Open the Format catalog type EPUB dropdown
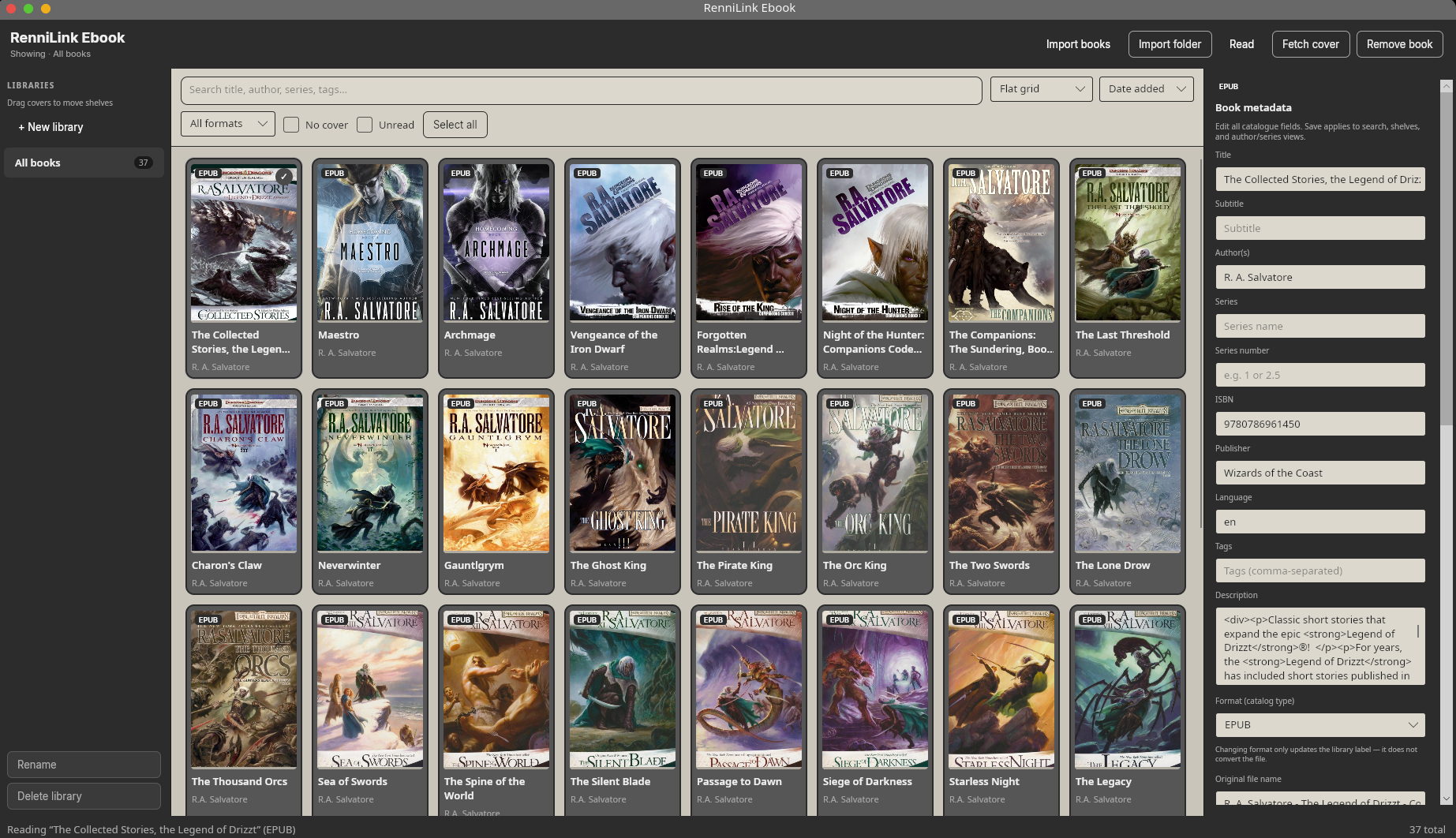This screenshot has width=1456, height=838. pos(1320,725)
